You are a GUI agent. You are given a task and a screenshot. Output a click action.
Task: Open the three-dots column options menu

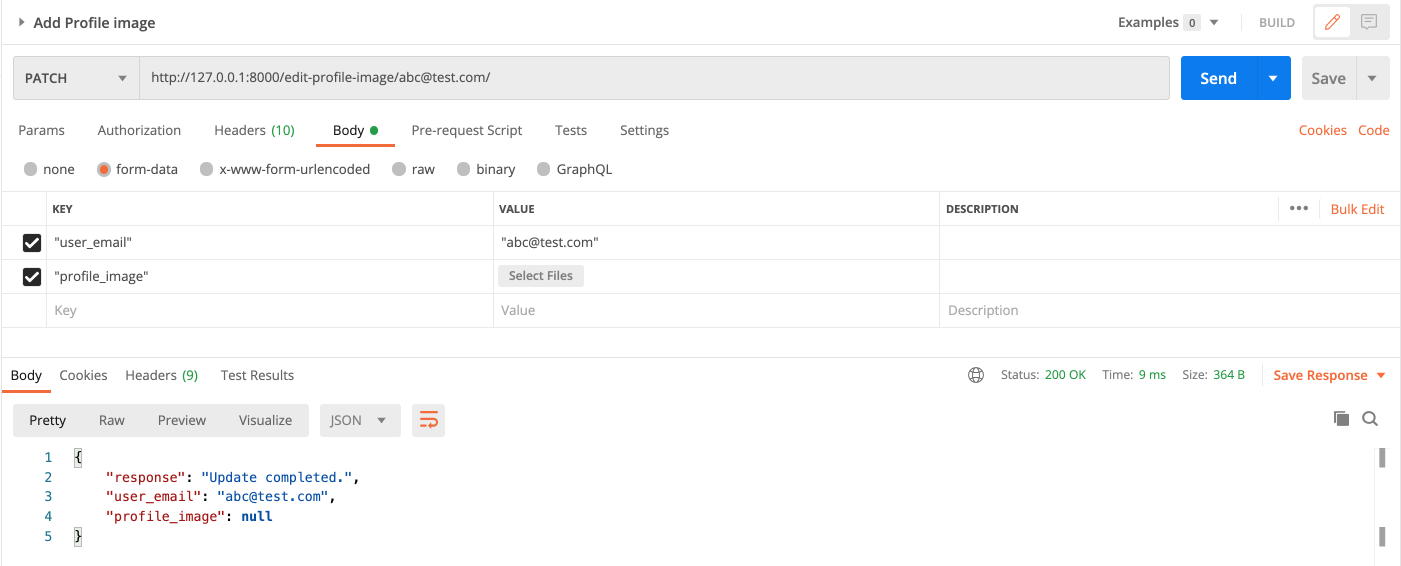click(x=1299, y=208)
